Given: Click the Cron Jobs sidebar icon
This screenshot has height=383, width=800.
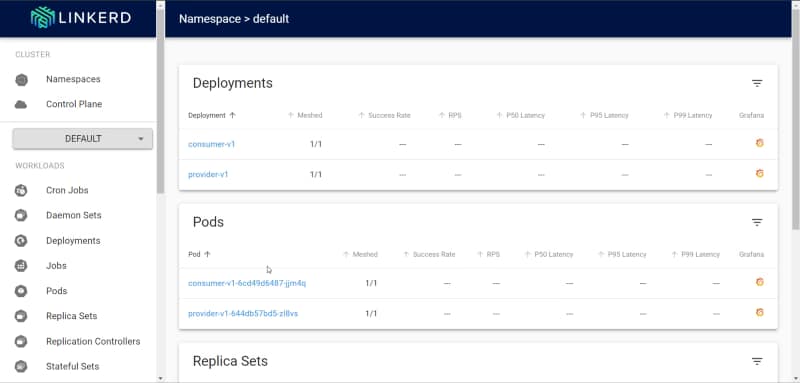Looking at the screenshot, I should click(21, 190).
